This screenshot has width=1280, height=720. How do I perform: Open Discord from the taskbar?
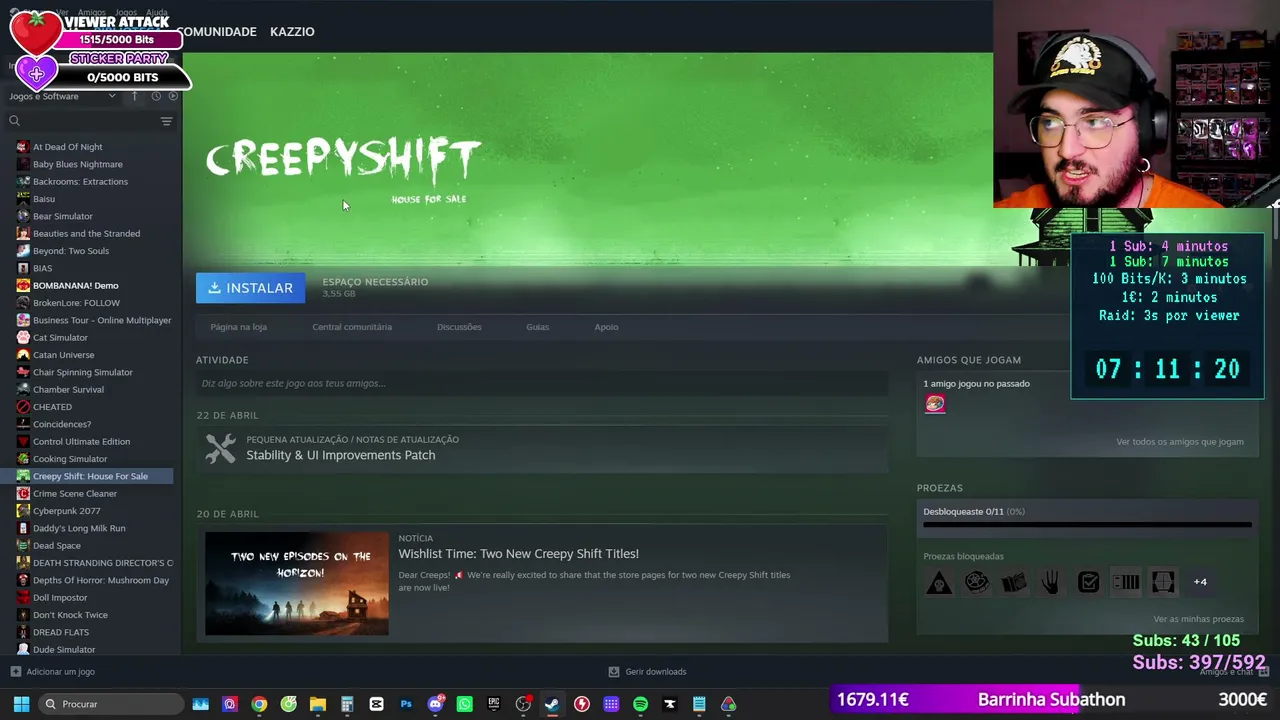(x=435, y=704)
